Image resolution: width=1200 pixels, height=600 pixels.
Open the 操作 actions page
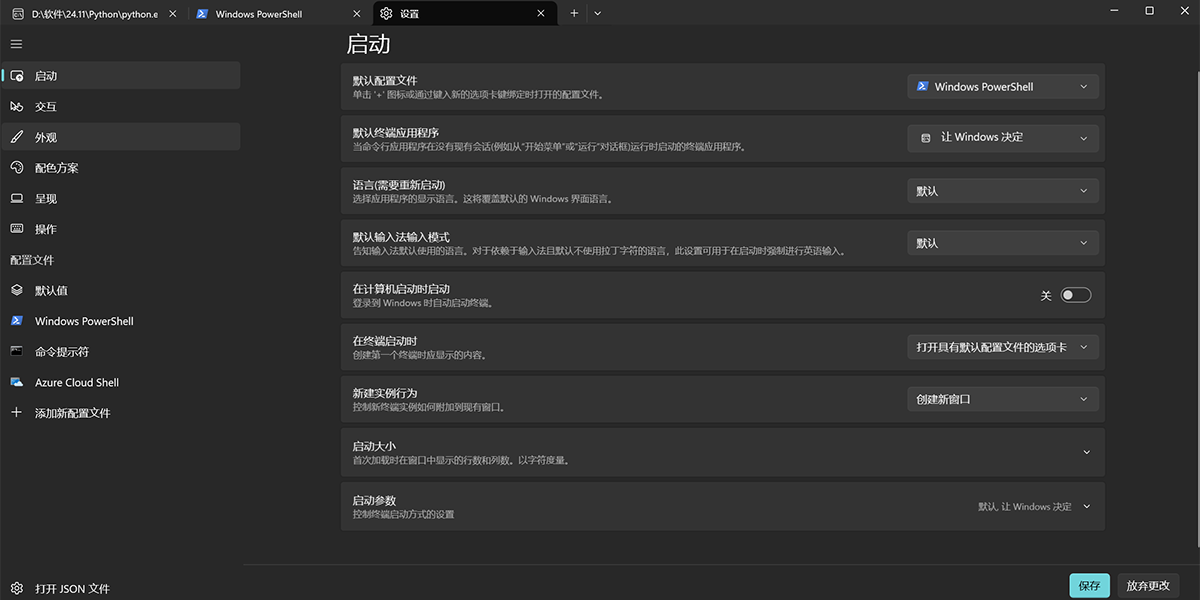coord(60,229)
